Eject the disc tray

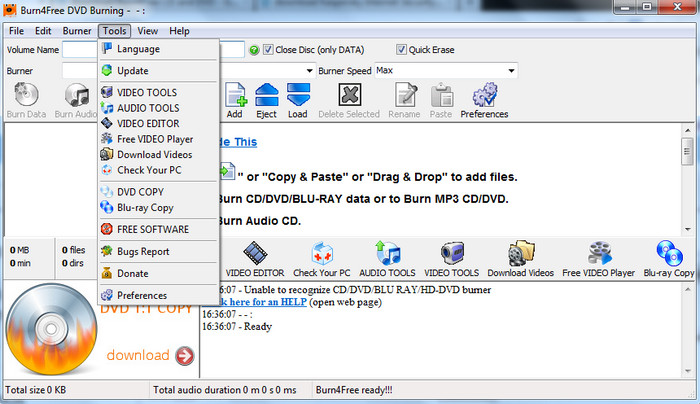click(267, 94)
